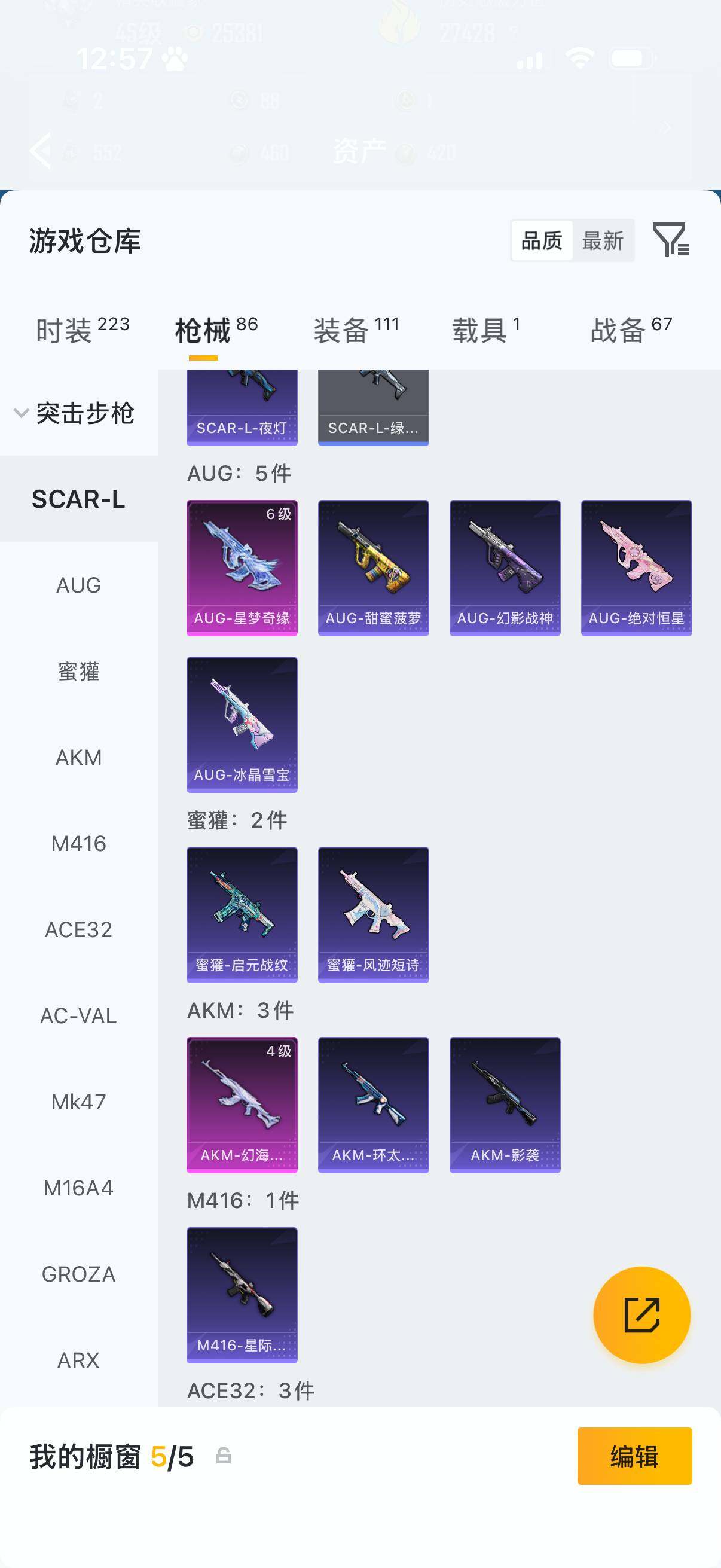Select M416 in the weapon sidebar
Image resolution: width=721 pixels, height=1568 pixels.
point(78,843)
